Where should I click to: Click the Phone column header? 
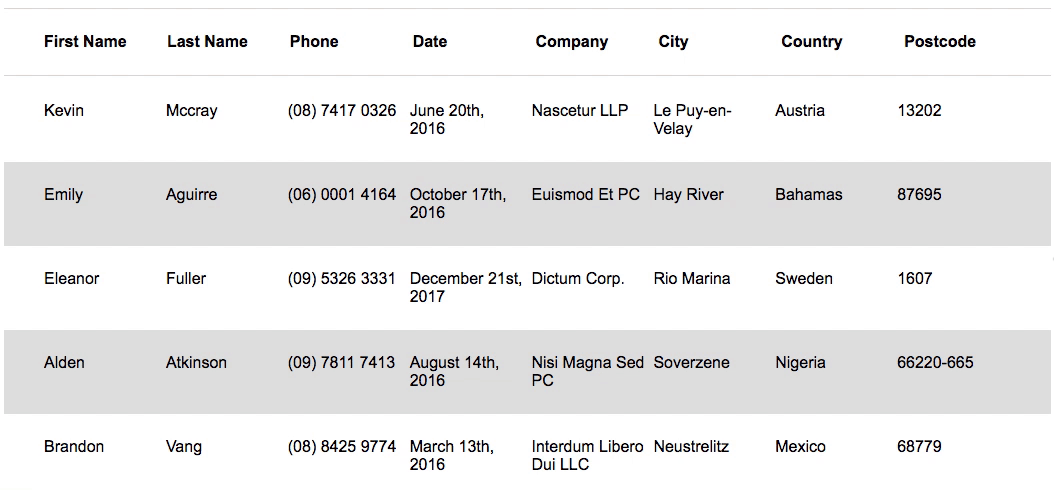click(314, 41)
